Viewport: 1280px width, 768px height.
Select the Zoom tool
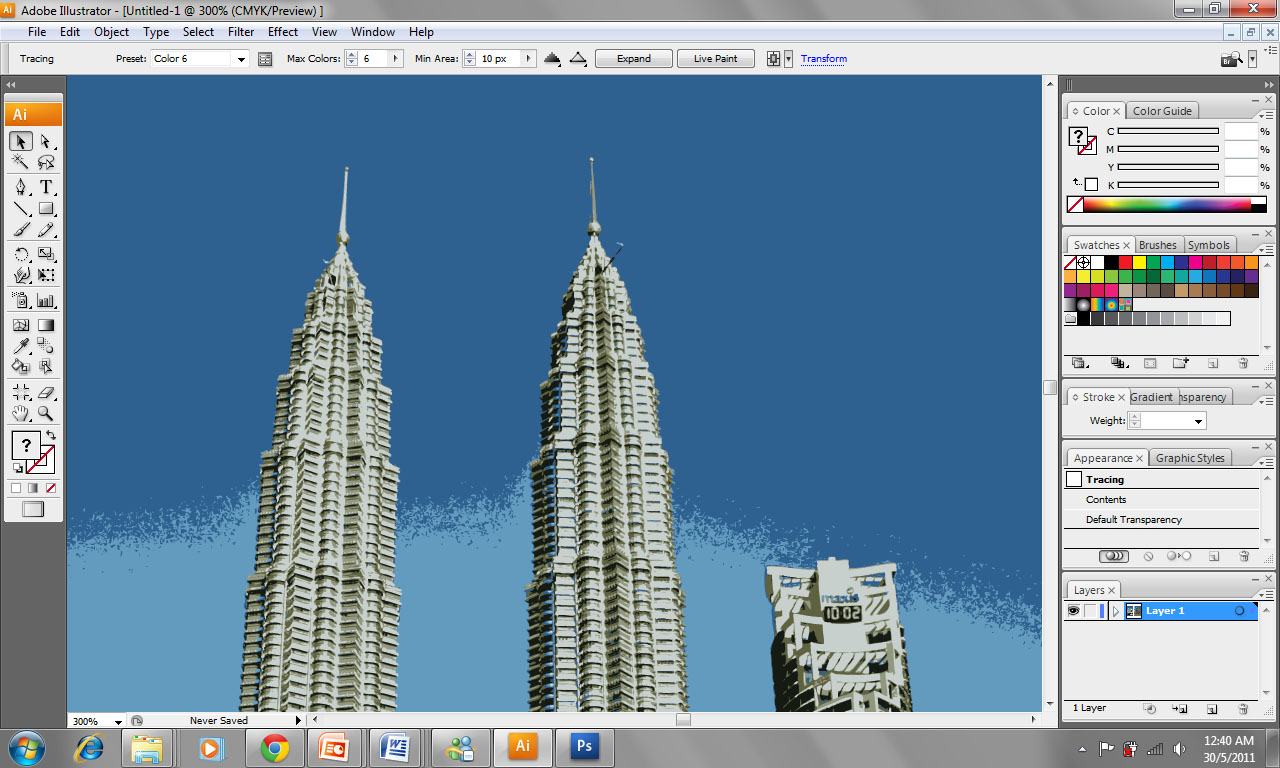(46, 412)
